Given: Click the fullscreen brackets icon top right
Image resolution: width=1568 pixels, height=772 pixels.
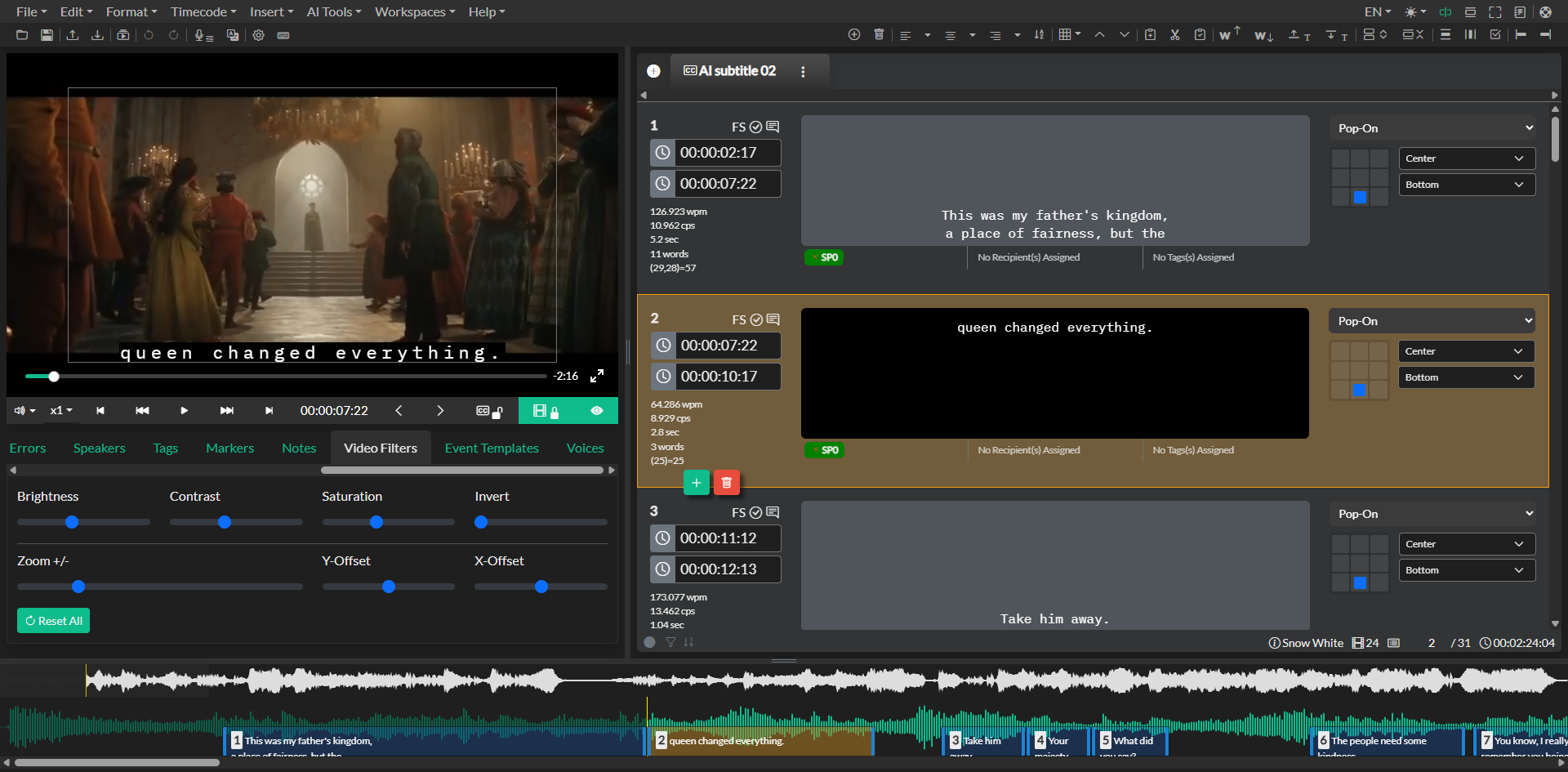Looking at the screenshot, I should 1495,12.
